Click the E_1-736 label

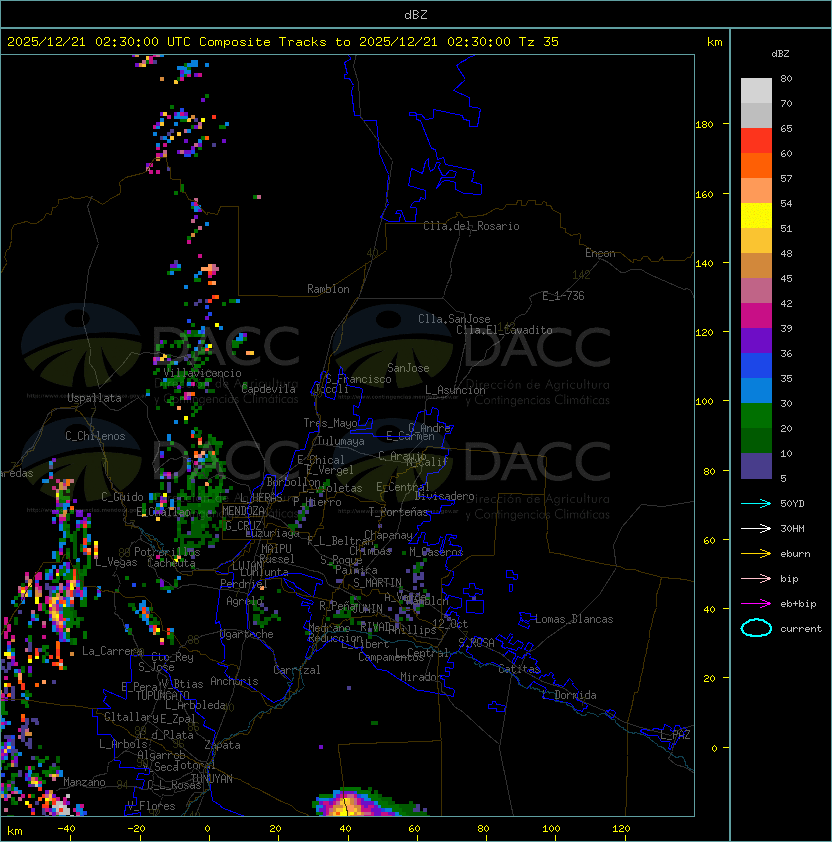(x=563, y=296)
